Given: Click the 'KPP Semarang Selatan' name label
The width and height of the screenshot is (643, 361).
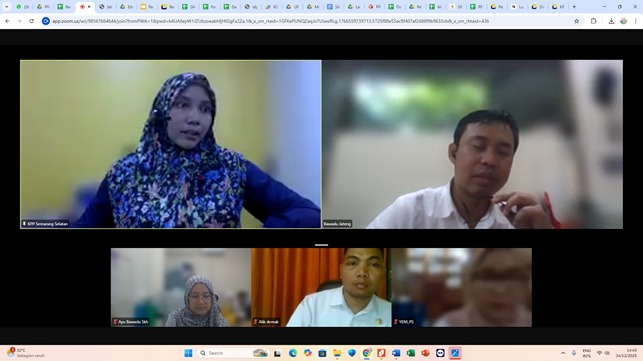Looking at the screenshot, I should coord(46,224).
